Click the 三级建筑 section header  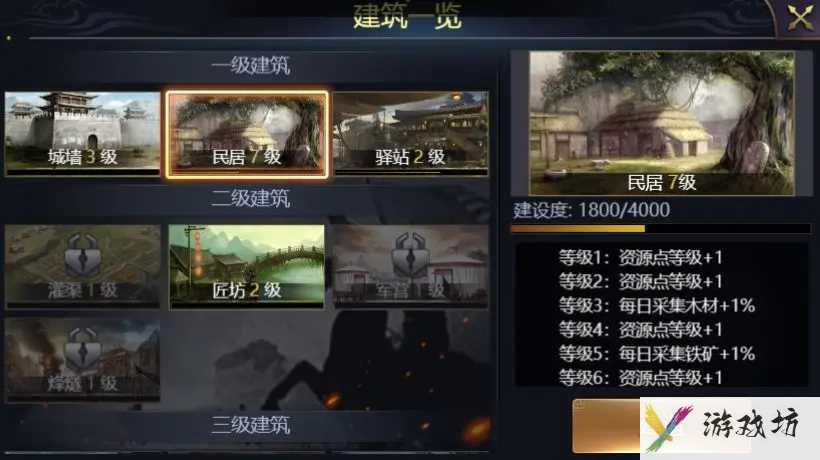[250, 425]
